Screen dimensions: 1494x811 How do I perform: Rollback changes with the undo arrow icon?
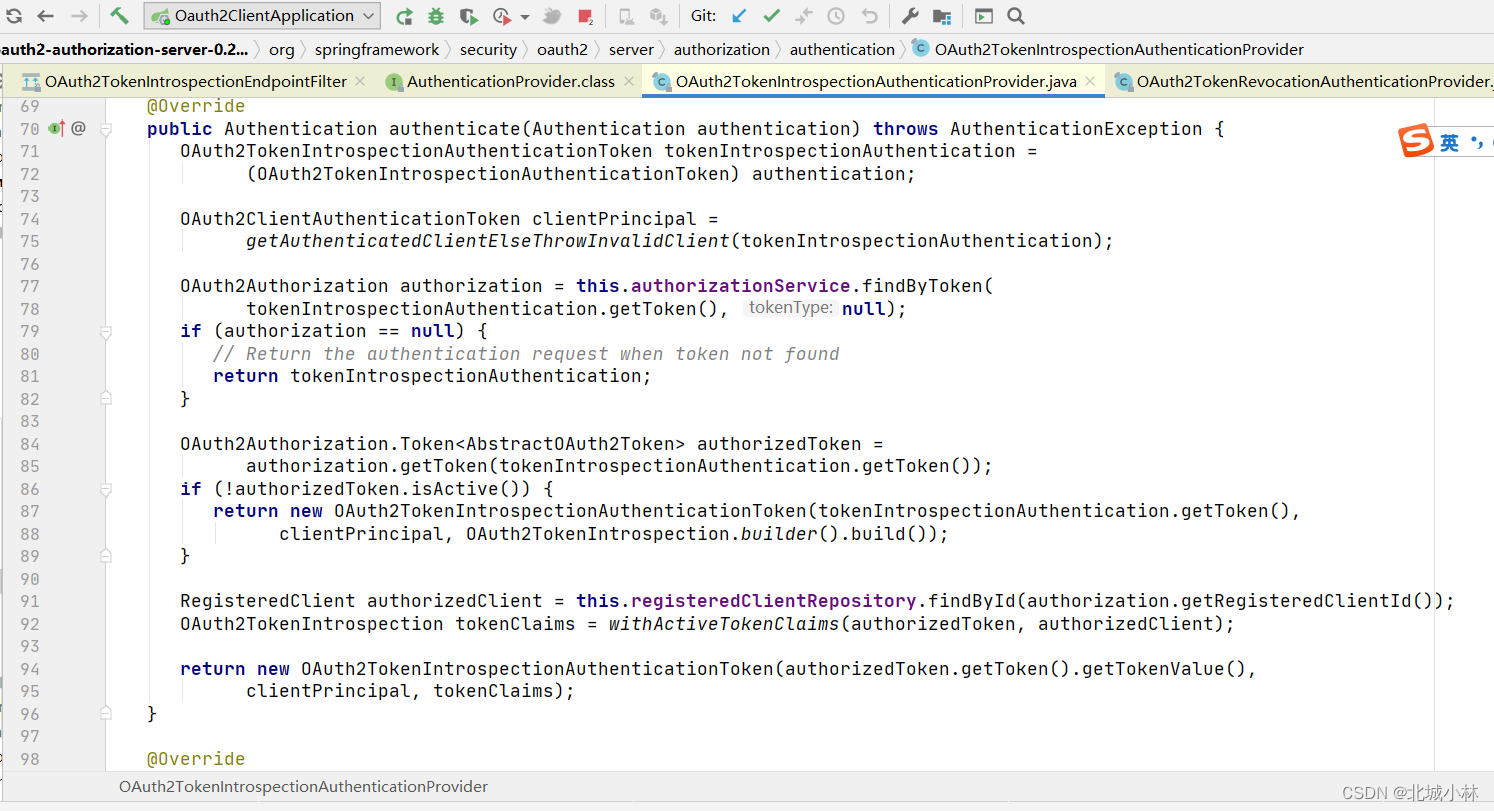click(870, 16)
